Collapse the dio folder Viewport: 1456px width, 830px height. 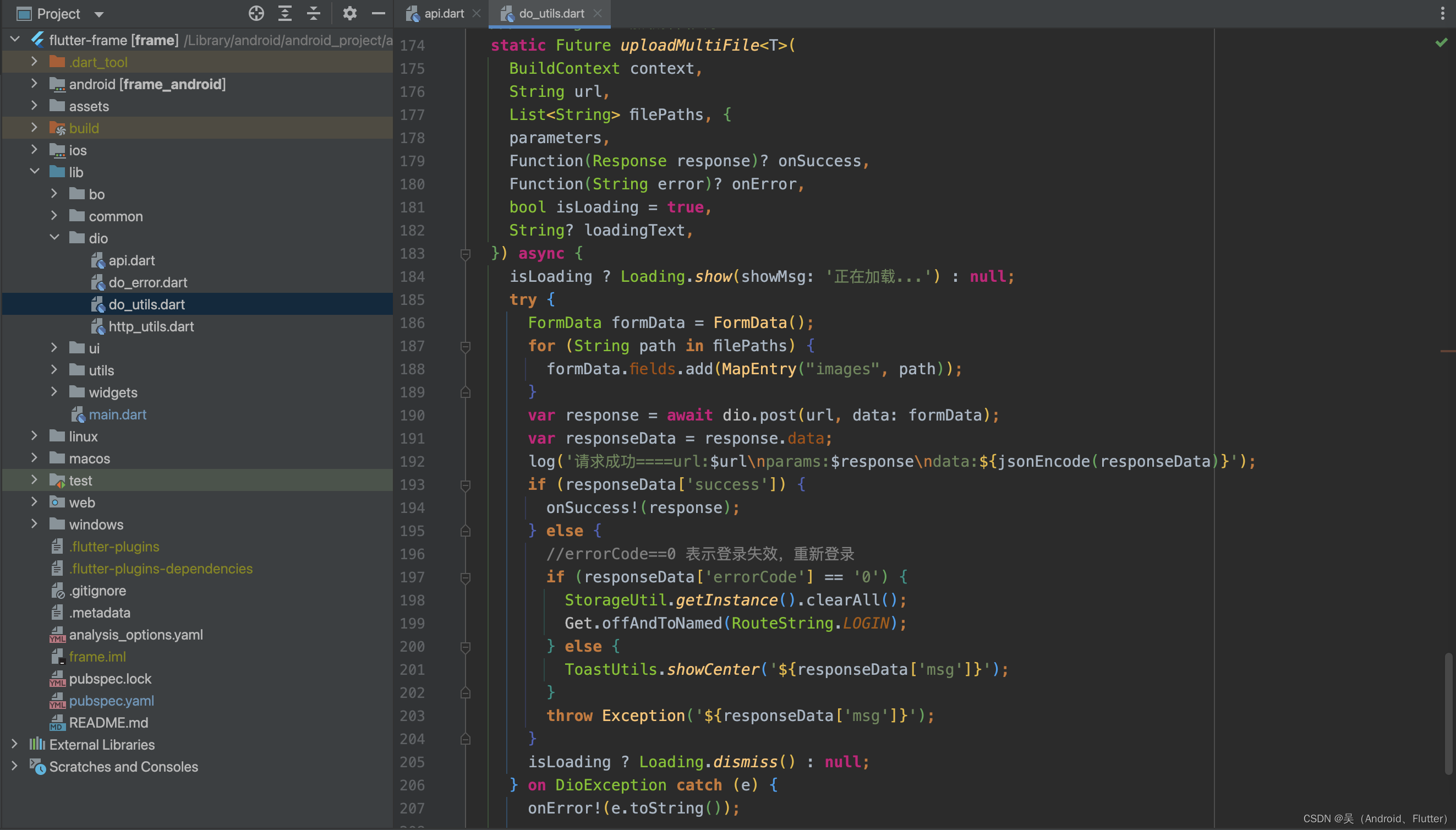click(x=54, y=237)
